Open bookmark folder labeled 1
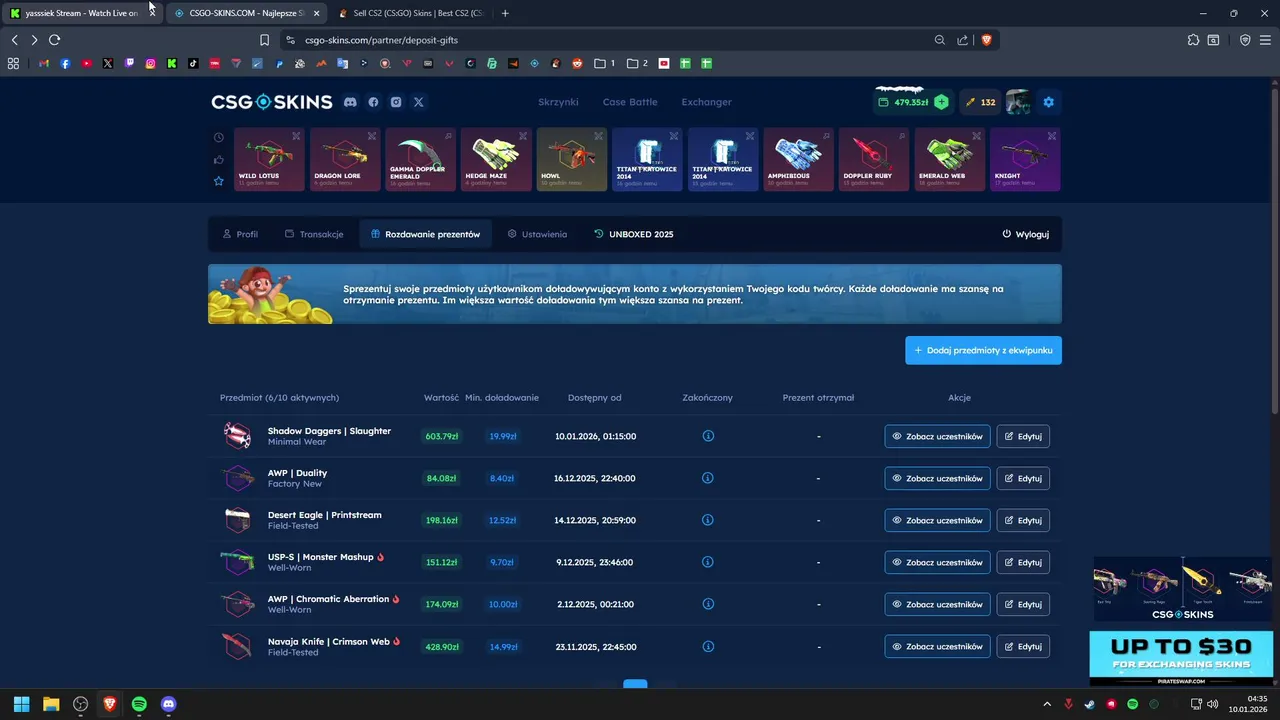 coord(605,63)
